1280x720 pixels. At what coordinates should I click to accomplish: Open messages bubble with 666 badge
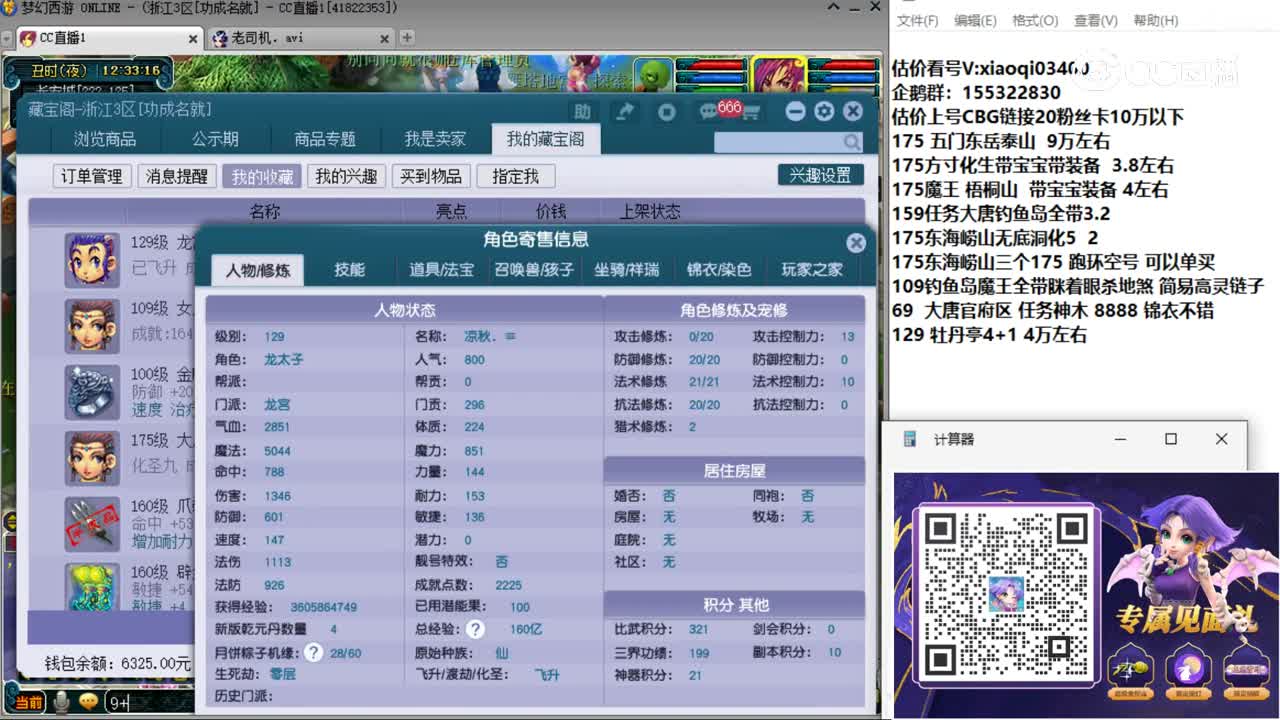(712, 110)
